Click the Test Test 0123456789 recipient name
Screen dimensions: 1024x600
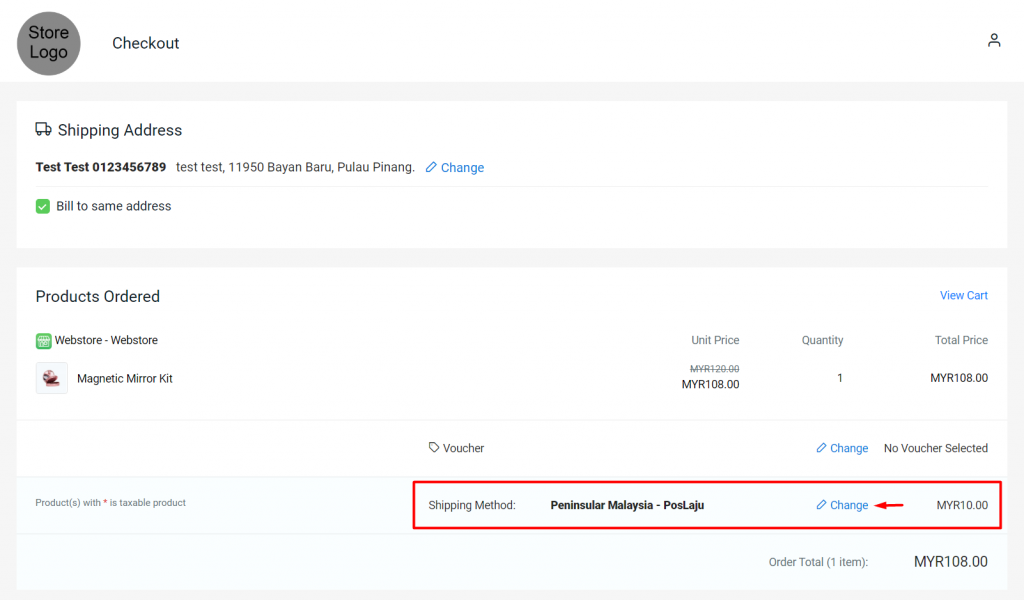[100, 167]
